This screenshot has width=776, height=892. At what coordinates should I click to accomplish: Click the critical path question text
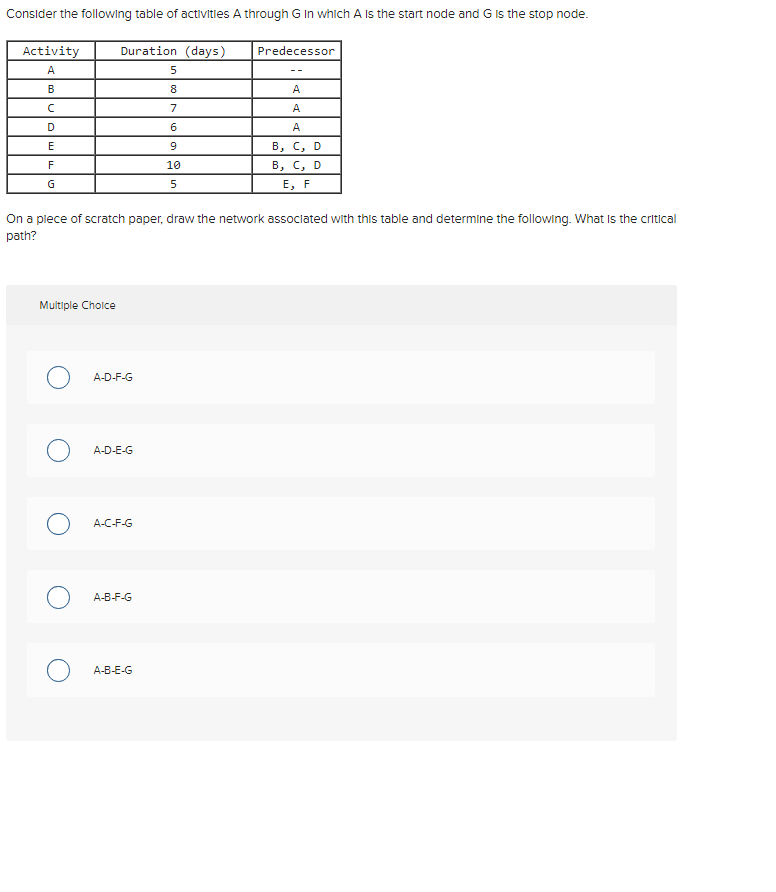pos(340,225)
